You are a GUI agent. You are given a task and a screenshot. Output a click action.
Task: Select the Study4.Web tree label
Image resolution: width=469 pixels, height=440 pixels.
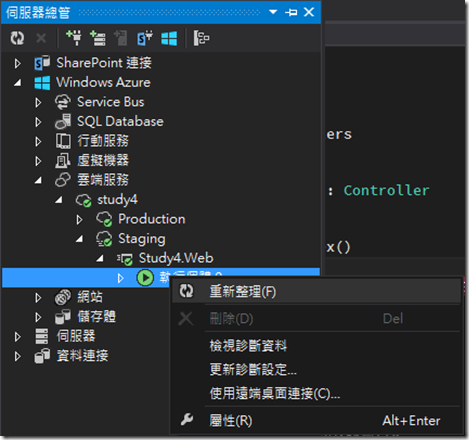176,258
